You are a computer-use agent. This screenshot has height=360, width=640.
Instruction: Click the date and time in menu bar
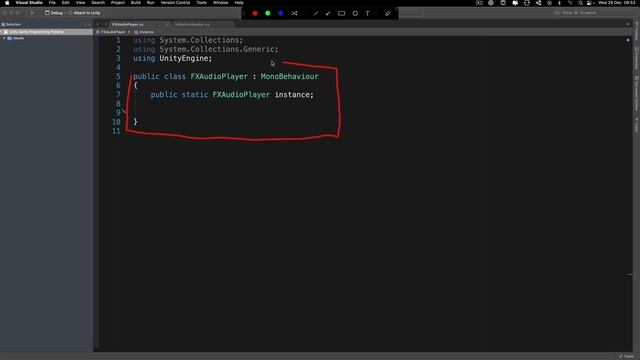click(617, 3)
